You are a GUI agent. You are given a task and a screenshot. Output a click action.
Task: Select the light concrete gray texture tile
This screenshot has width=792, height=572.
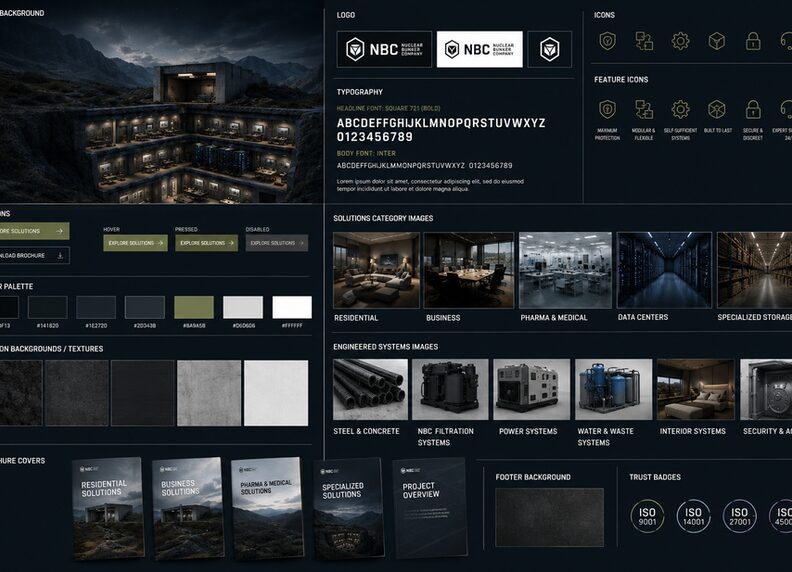(x=209, y=393)
